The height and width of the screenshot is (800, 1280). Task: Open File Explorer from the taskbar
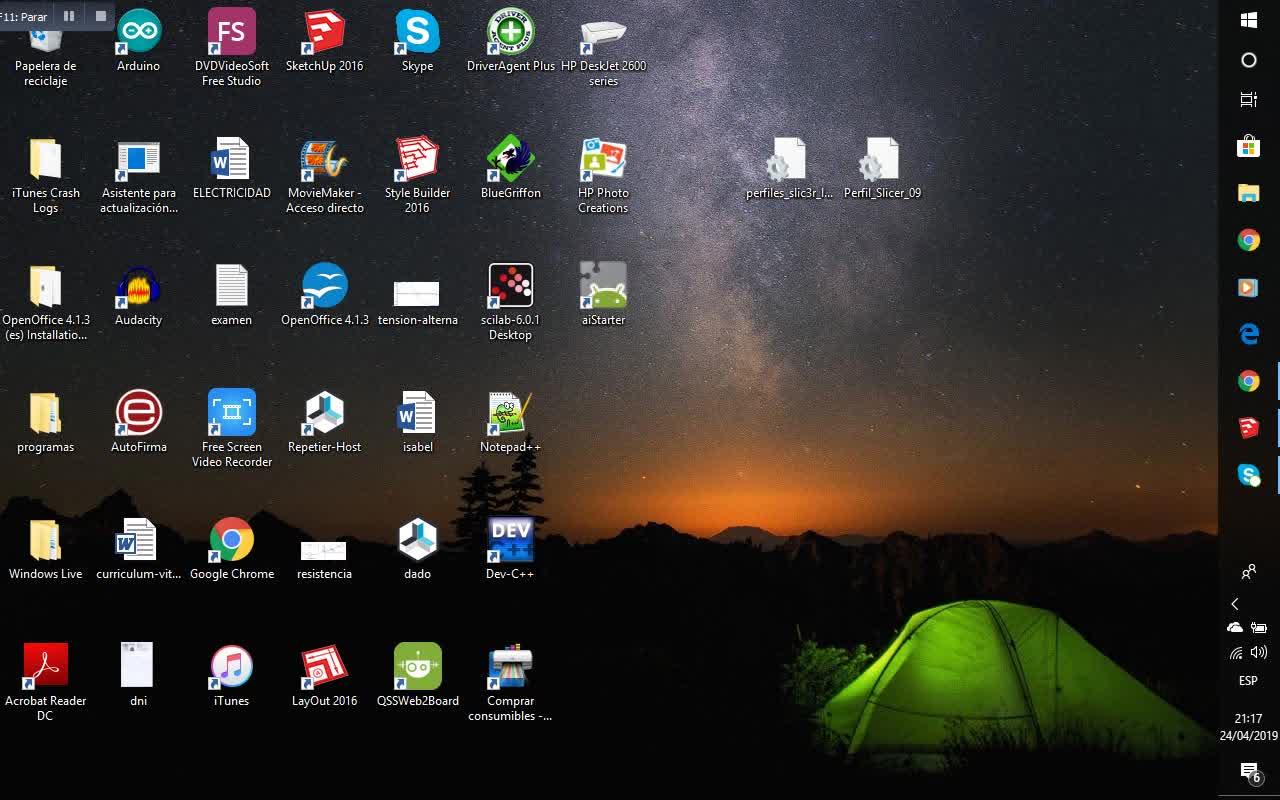tap(1249, 194)
